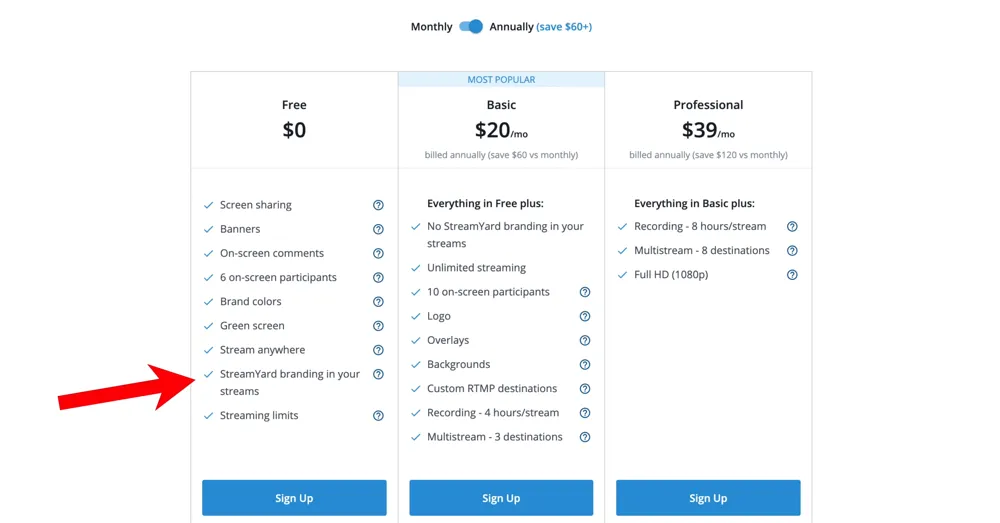This screenshot has width=1000, height=523.
Task: Click the Most Popular banner
Action: click(x=501, y=80)
